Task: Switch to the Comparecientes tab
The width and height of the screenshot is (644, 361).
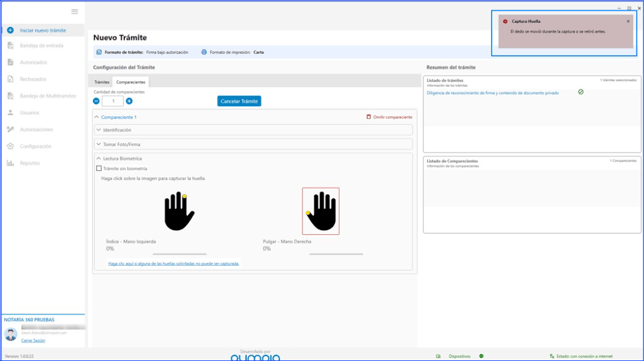Action: (x=131, y=82)
